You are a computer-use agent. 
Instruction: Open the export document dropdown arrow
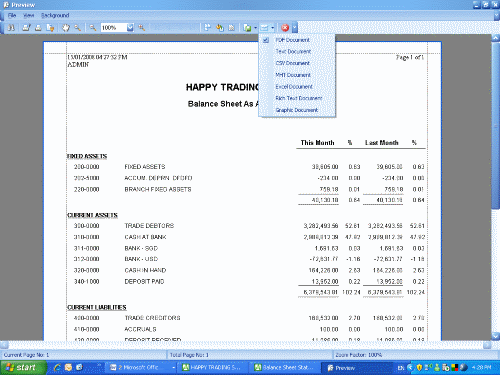(x=255, y=28)
